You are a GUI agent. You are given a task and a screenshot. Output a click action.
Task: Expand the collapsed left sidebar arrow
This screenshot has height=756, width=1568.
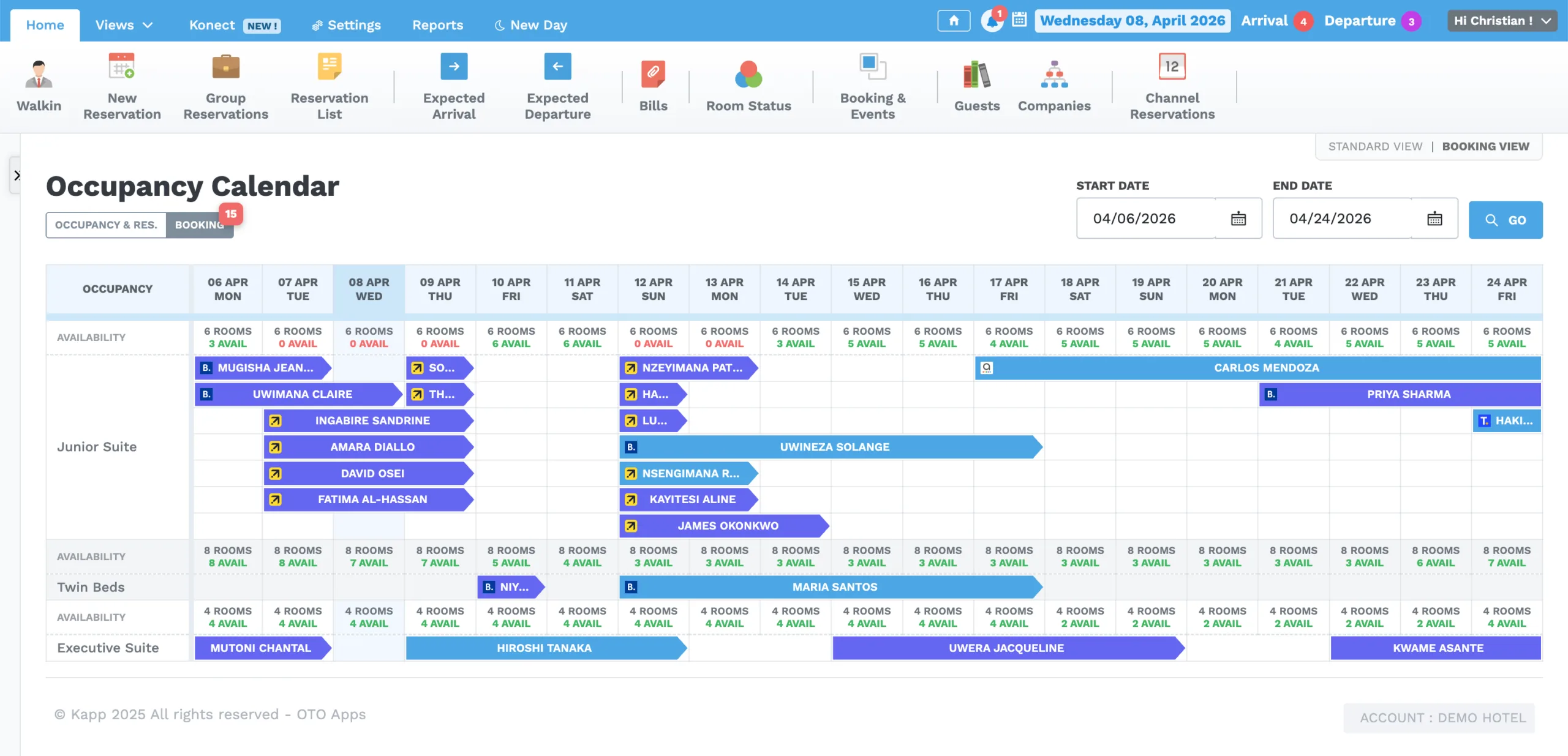coord(17,176)
